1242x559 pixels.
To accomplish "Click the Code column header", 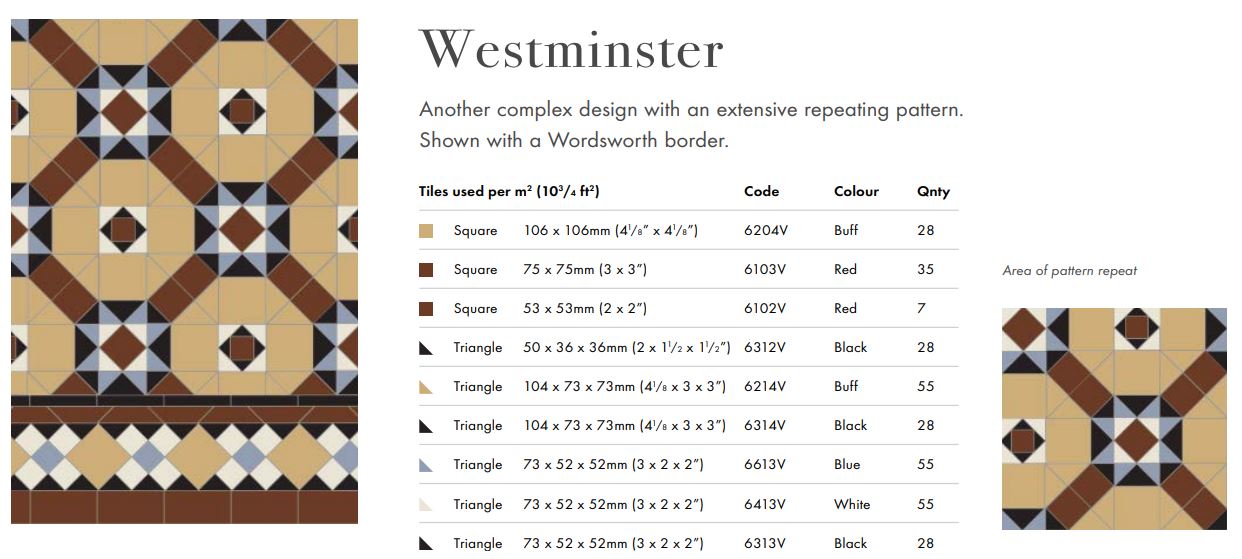I will coord(761,191).
